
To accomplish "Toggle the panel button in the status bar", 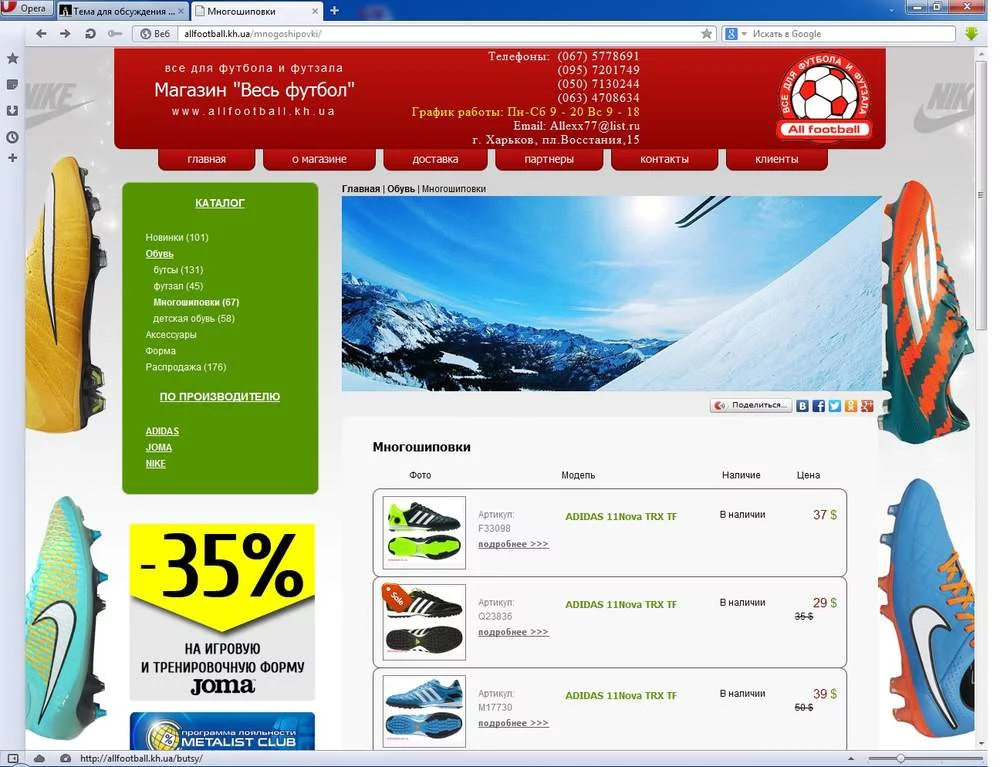I will coord(13,759).
